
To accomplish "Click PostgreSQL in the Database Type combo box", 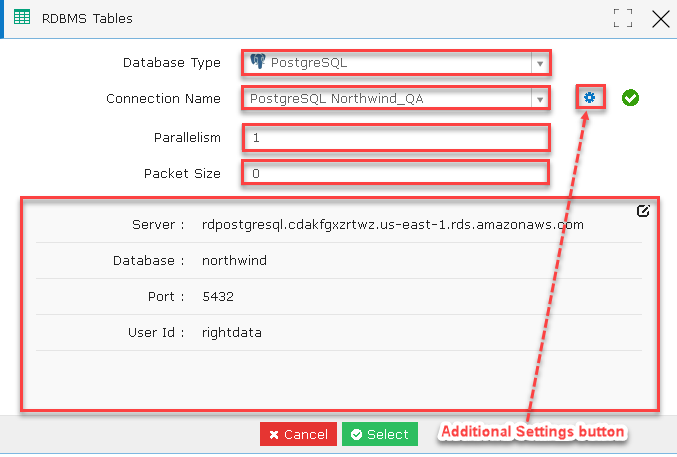I will pyautogui.click(x=396, y=63).
